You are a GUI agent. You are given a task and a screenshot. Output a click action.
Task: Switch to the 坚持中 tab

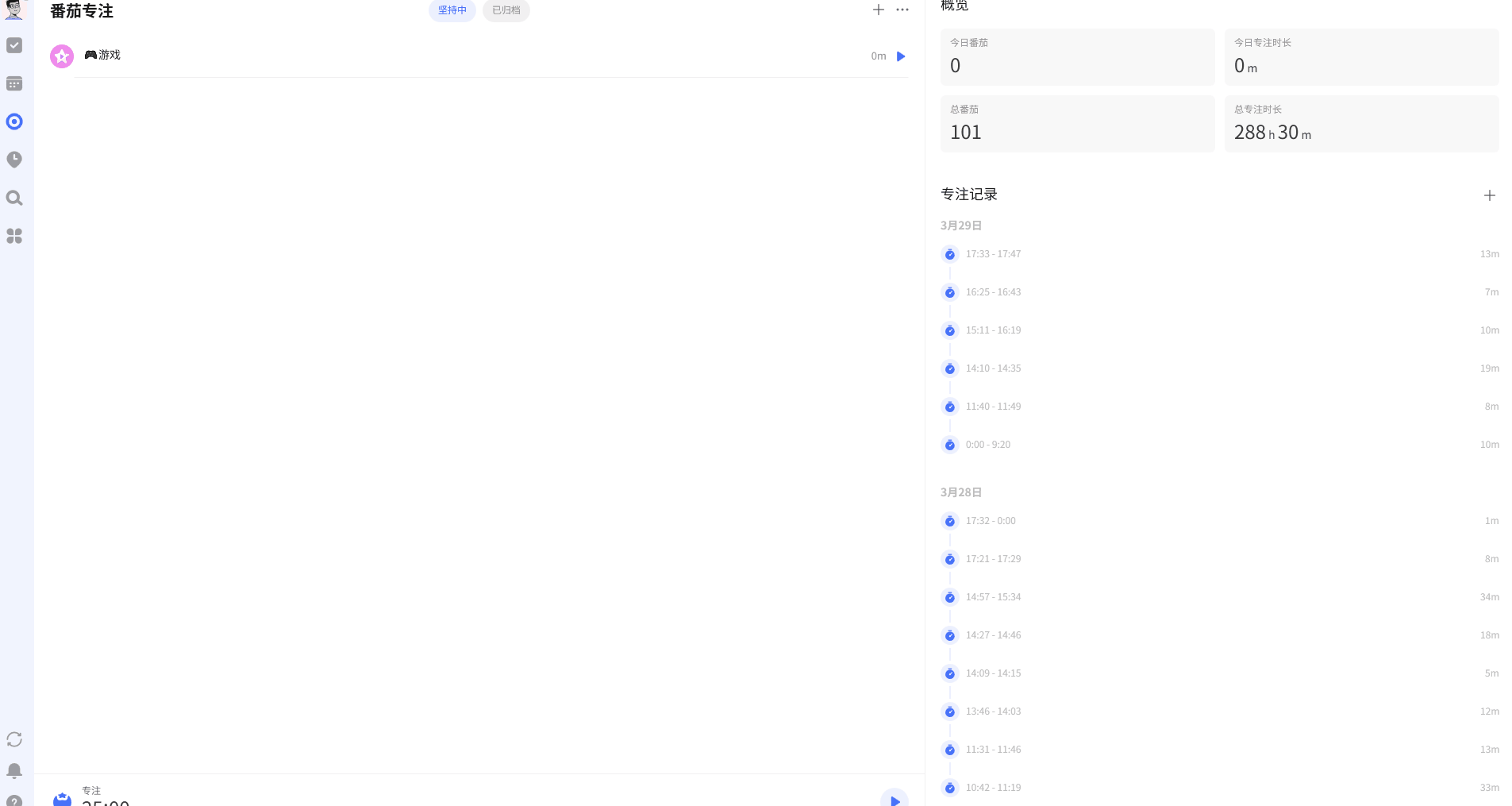pos(452,10)
